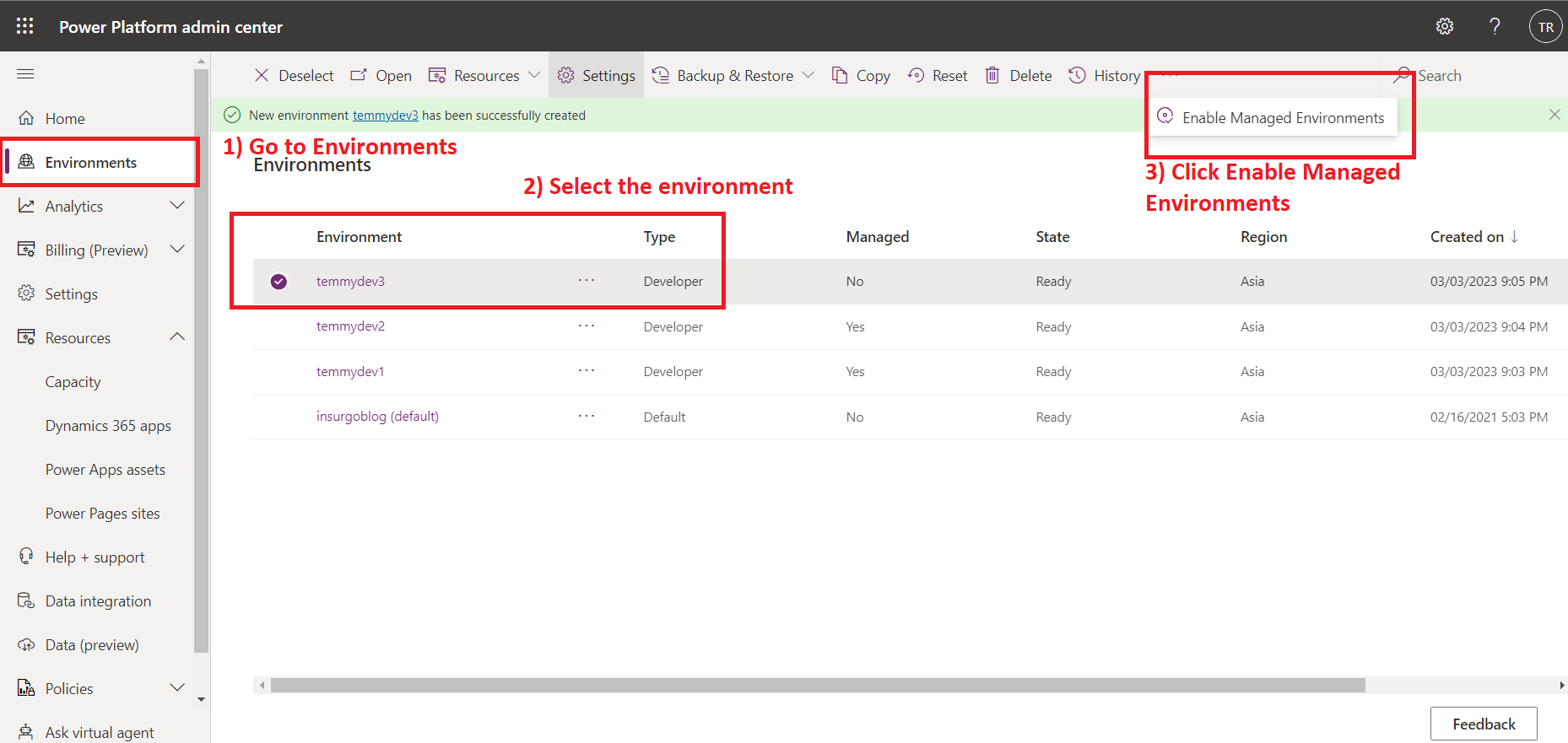Viewport: 1568px width, 743px height.
Task: Collapse the navigation hamburger menu
Action: pyautogui.click(x=25, y=74)
